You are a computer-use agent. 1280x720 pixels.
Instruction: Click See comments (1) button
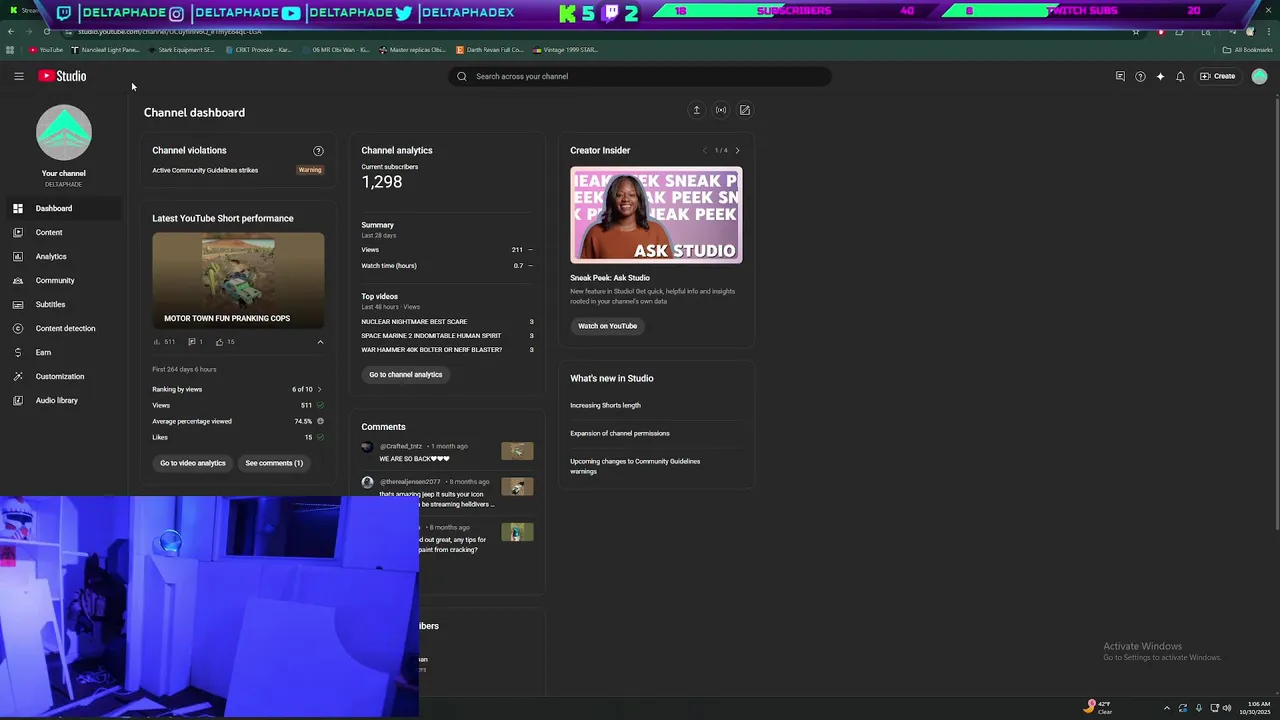274,463
